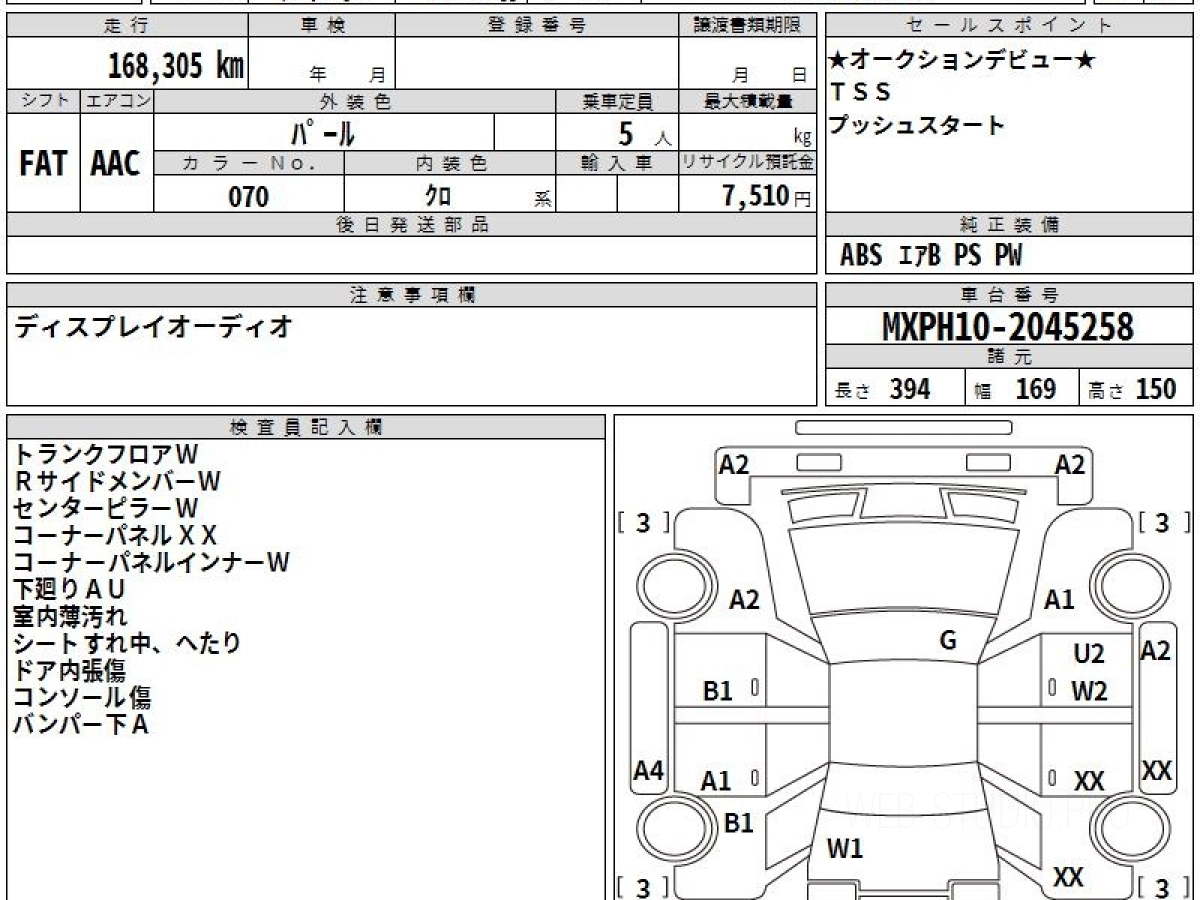Click the recycle deposit 7,510円
Viewport: 1200px width, 900px height.
click(x=766, y=196)
